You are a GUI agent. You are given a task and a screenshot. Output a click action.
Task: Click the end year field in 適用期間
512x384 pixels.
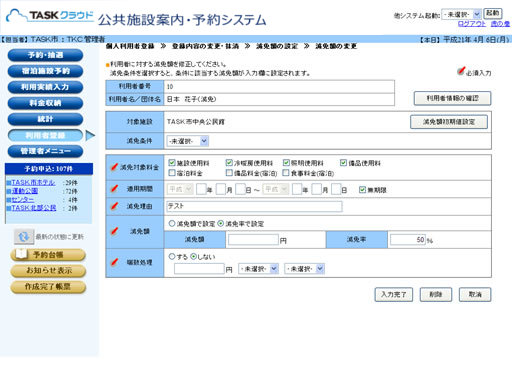pyautogui.click(x=297, y=189)
